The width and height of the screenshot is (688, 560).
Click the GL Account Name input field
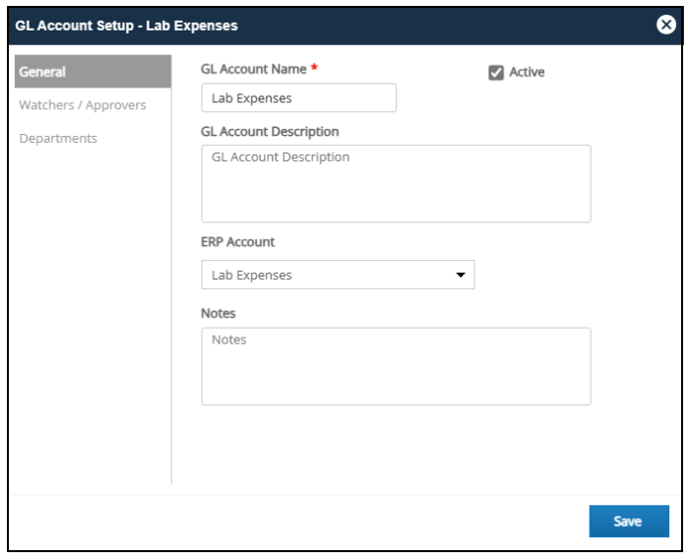click(299, 98)
